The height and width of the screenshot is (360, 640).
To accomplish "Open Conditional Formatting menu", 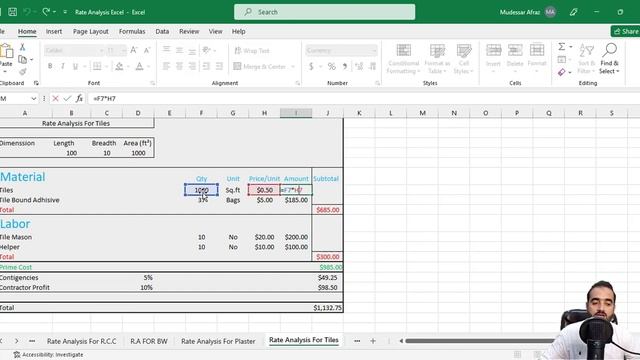I will 403,59.
